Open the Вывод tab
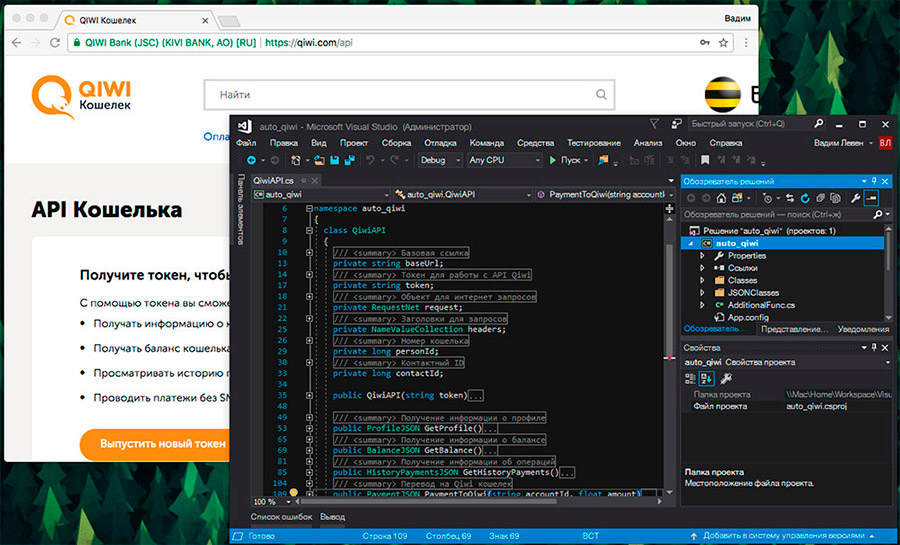This screenshot has width=900, height=545. tap(332, 517)
